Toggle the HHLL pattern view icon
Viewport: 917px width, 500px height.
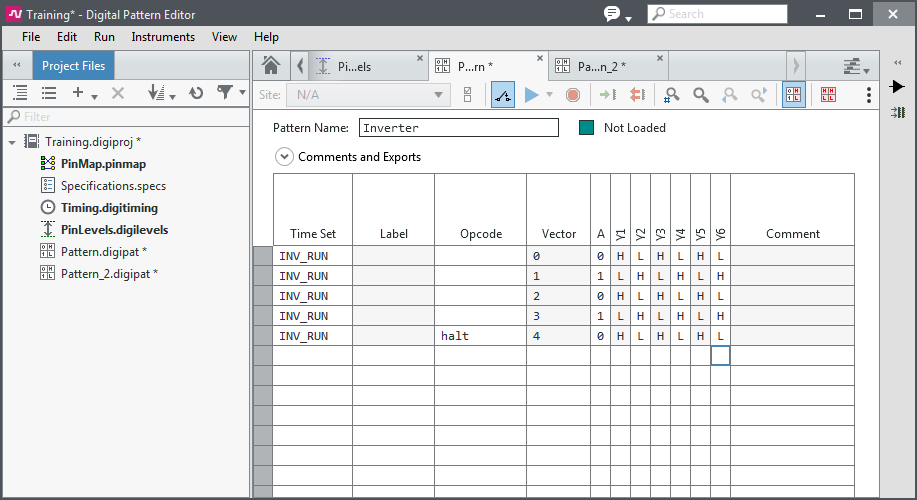point(828,95)
